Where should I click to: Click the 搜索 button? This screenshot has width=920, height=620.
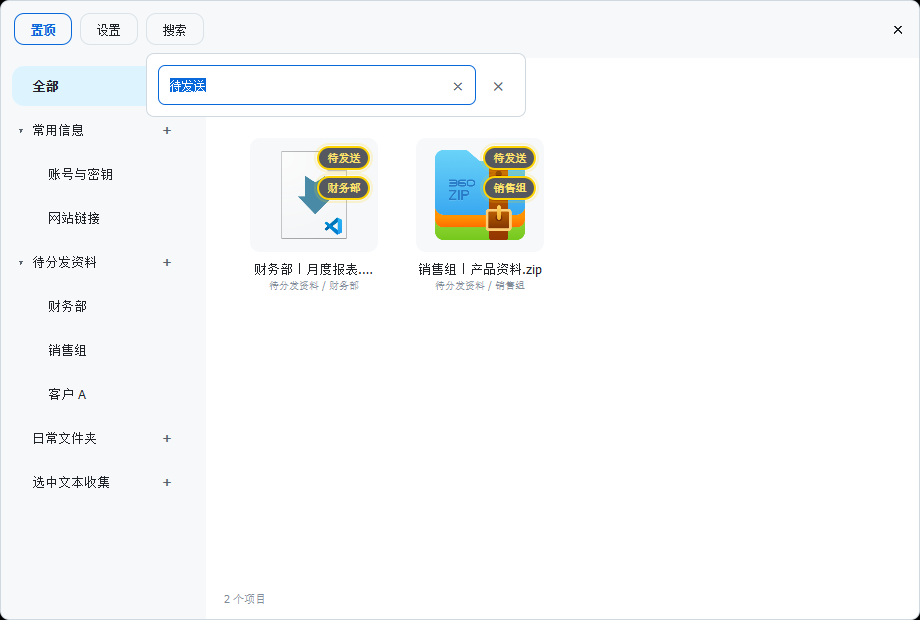tap(175, 29)
